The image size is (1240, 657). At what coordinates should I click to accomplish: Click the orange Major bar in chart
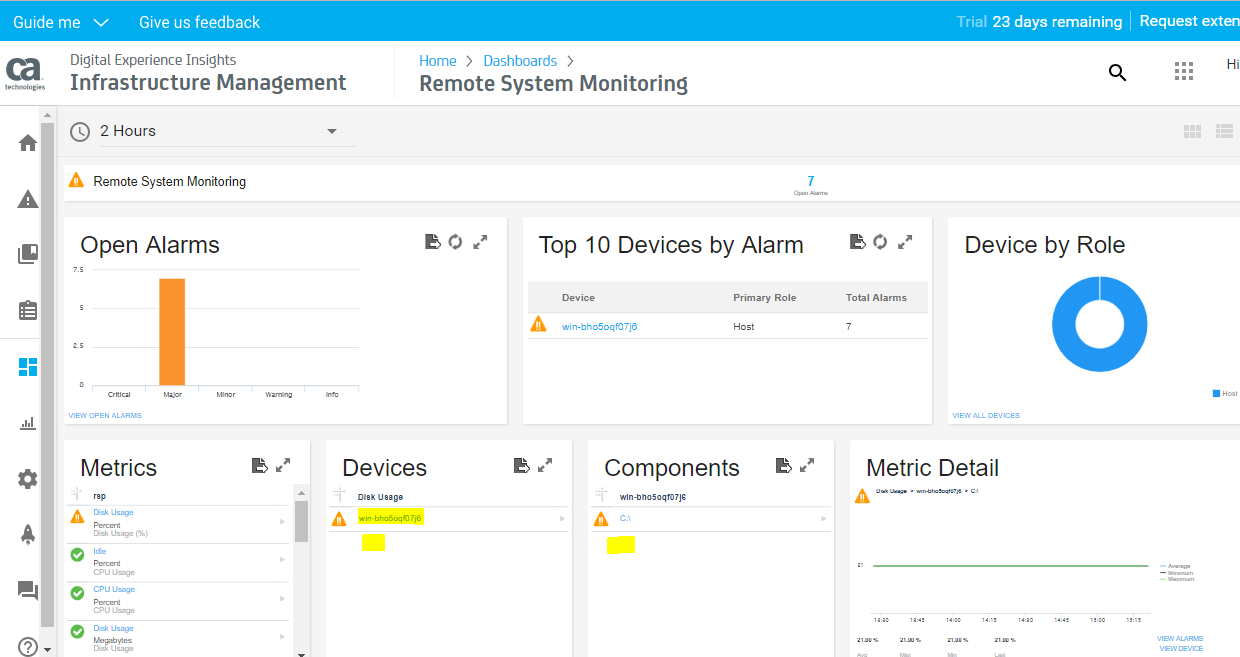[172, 331]
